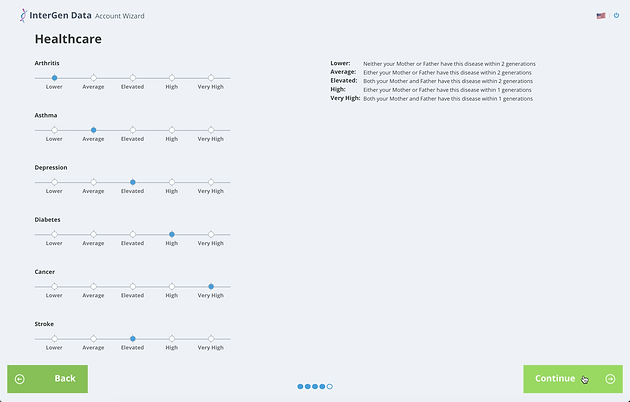Go to first wizard step dot
The height and width of the screenshot is (402, 630).
[300, 386]
